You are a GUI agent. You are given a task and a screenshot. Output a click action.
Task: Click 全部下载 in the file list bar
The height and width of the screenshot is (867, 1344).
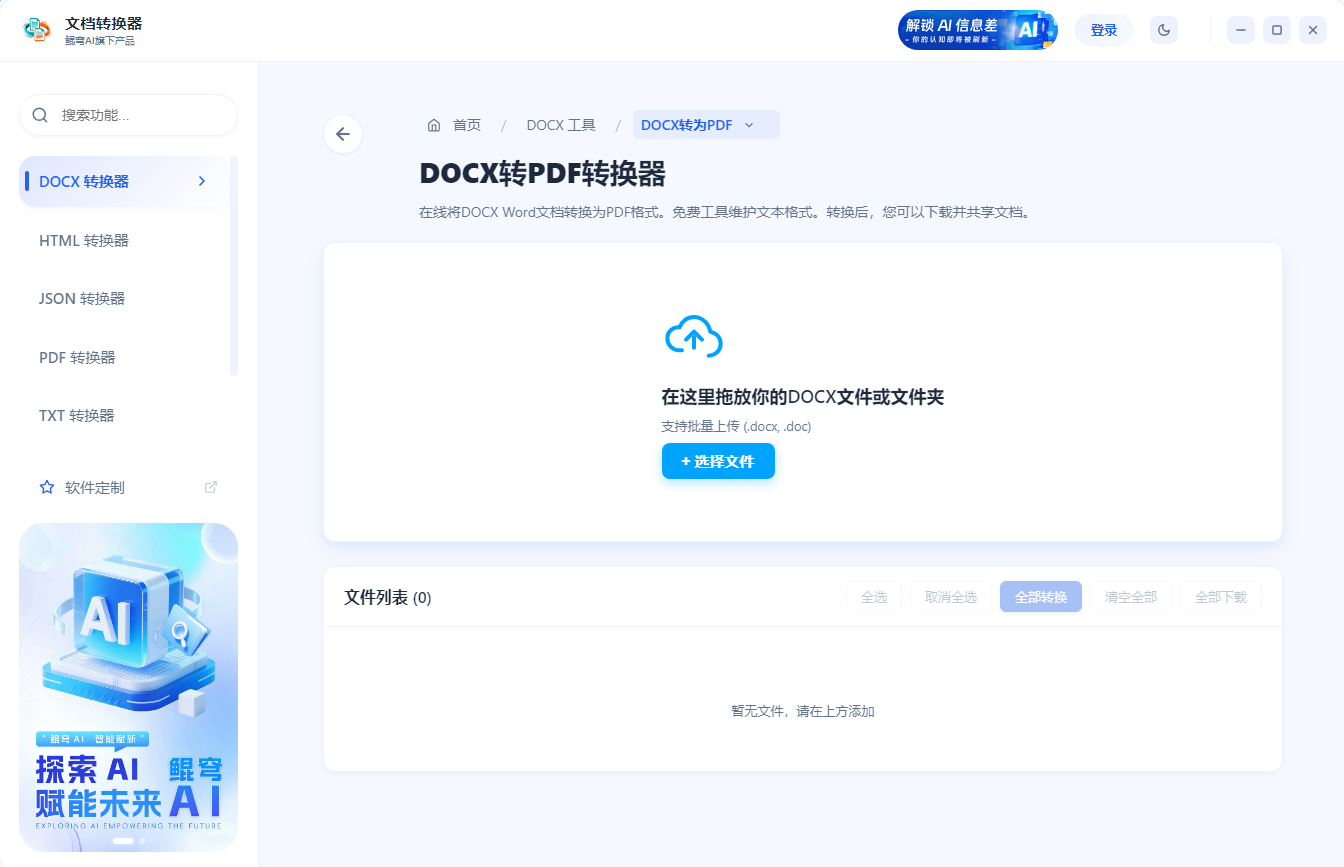coord(1220,596)
